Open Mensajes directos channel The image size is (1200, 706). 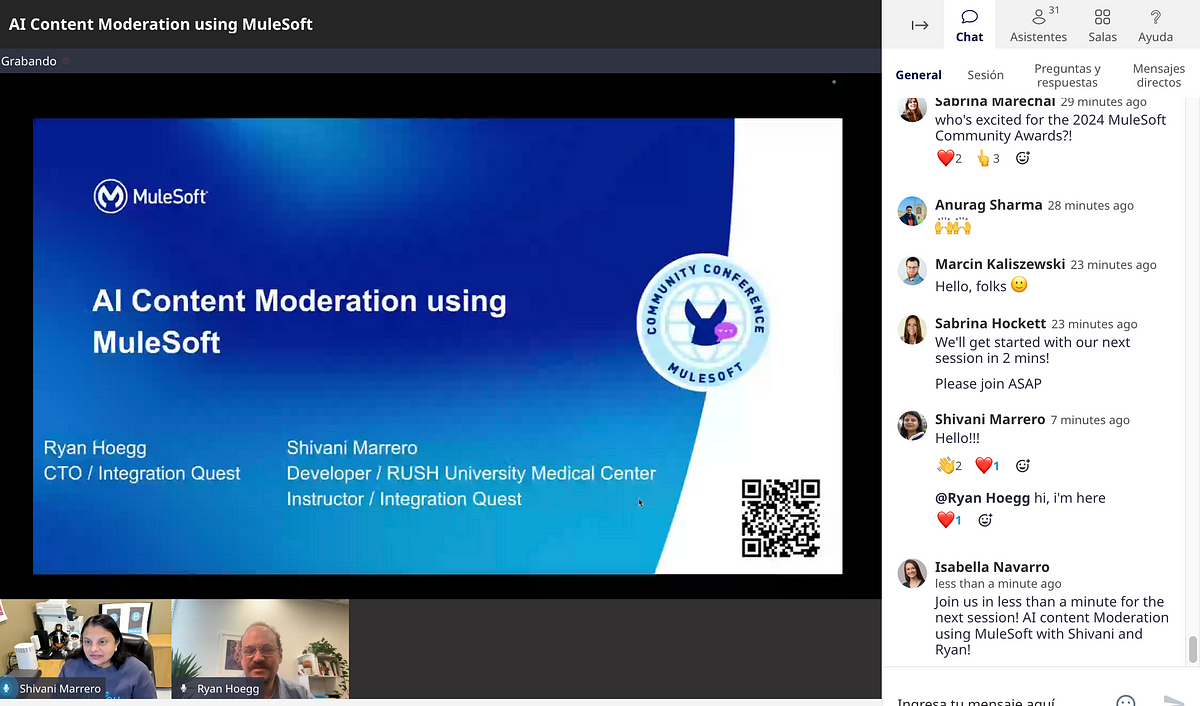[1158, 75]
